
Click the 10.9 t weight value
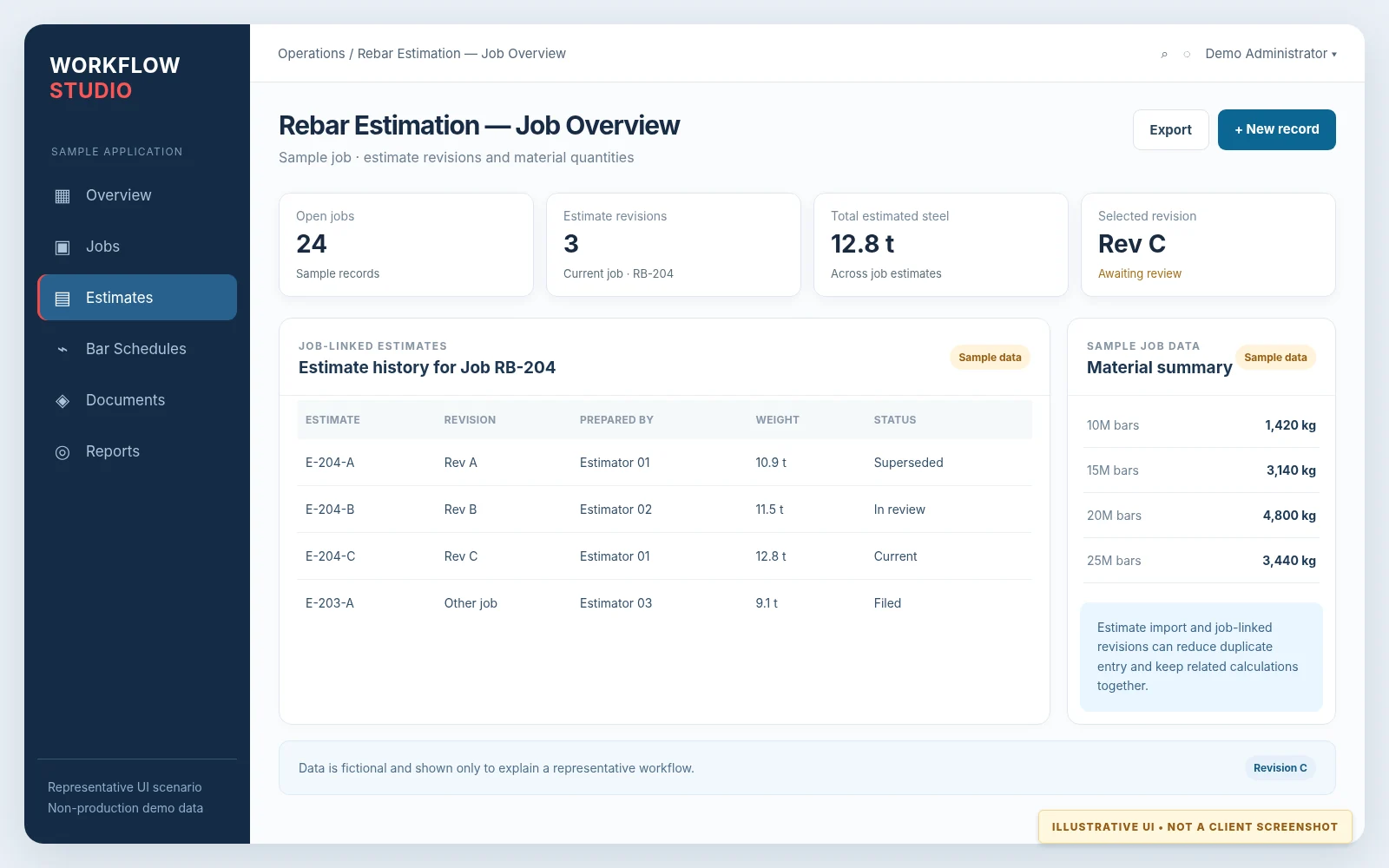[771, 463]
